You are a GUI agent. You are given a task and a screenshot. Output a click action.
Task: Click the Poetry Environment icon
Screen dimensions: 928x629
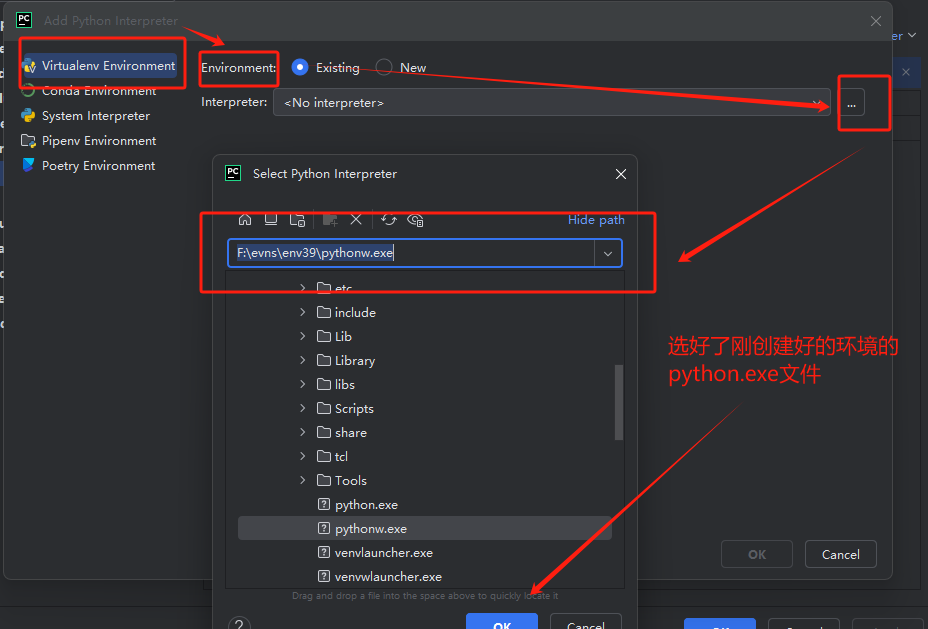28,165
